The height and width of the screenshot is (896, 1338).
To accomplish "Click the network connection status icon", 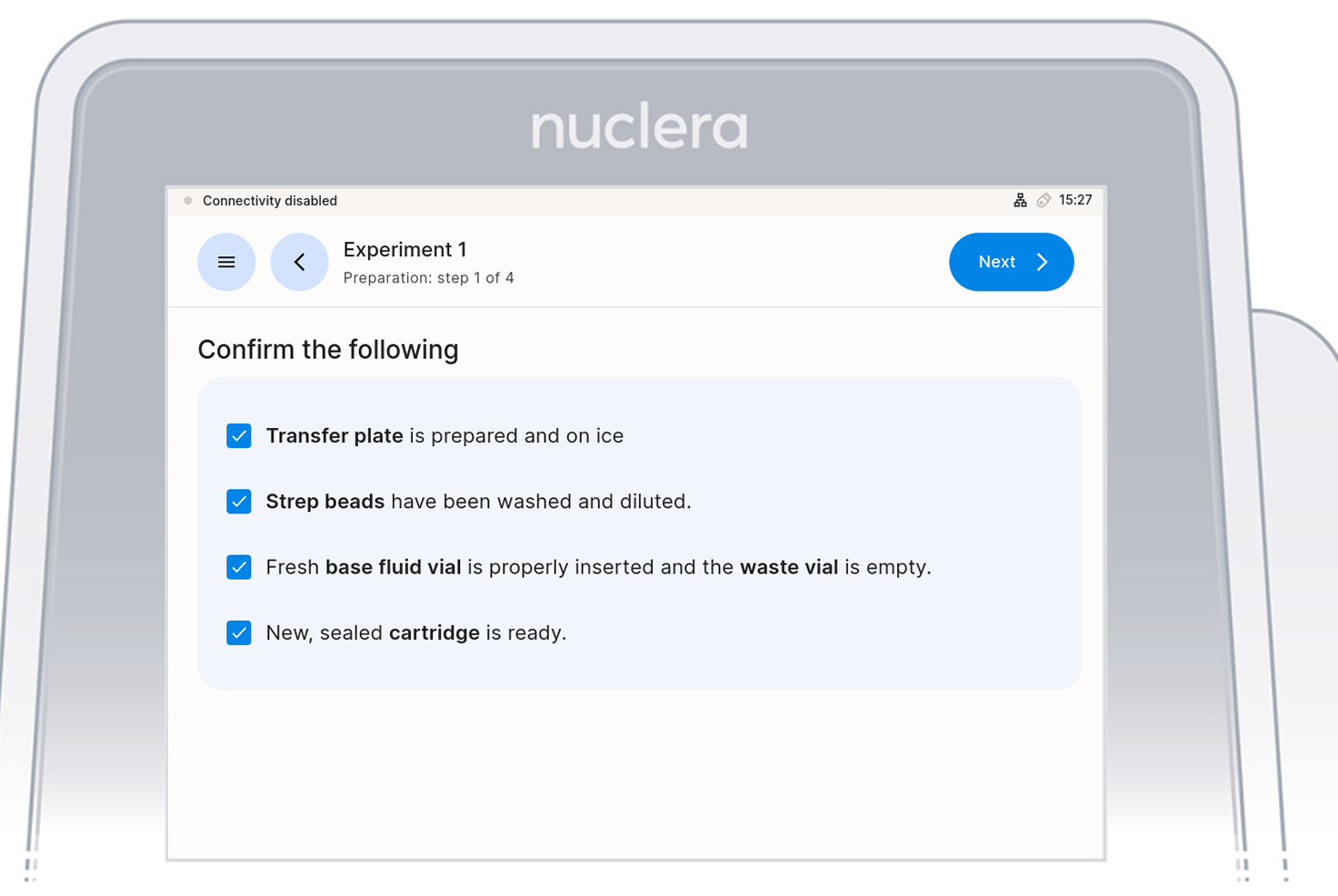I will (1020, 201).
